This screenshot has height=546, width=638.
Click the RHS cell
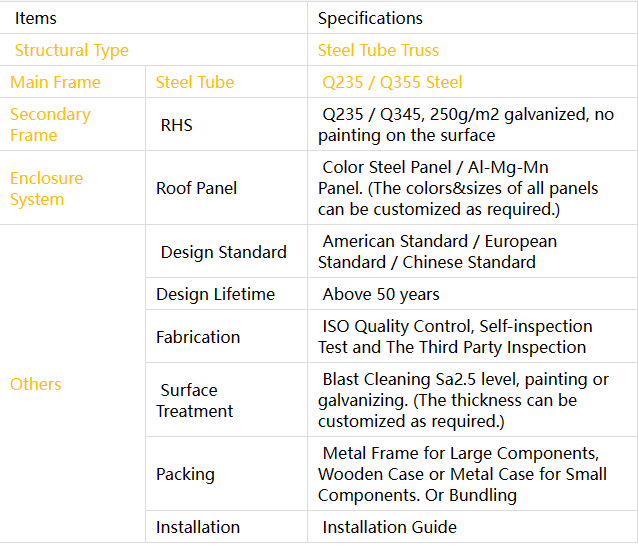(176, 125)
